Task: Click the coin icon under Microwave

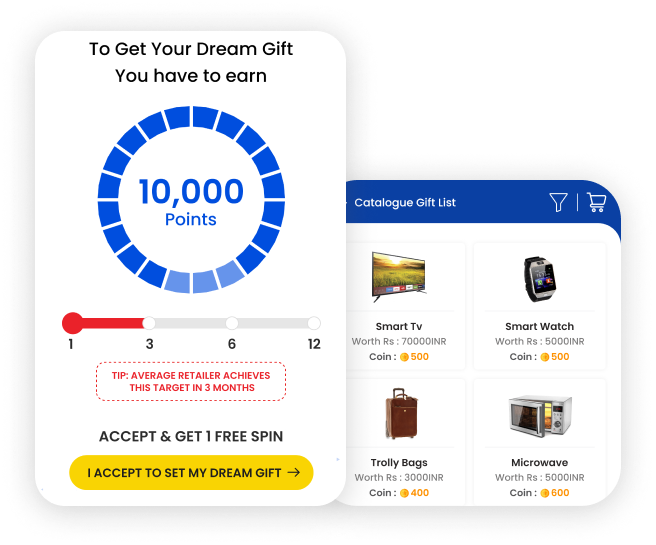Action: tap(545, 493)
